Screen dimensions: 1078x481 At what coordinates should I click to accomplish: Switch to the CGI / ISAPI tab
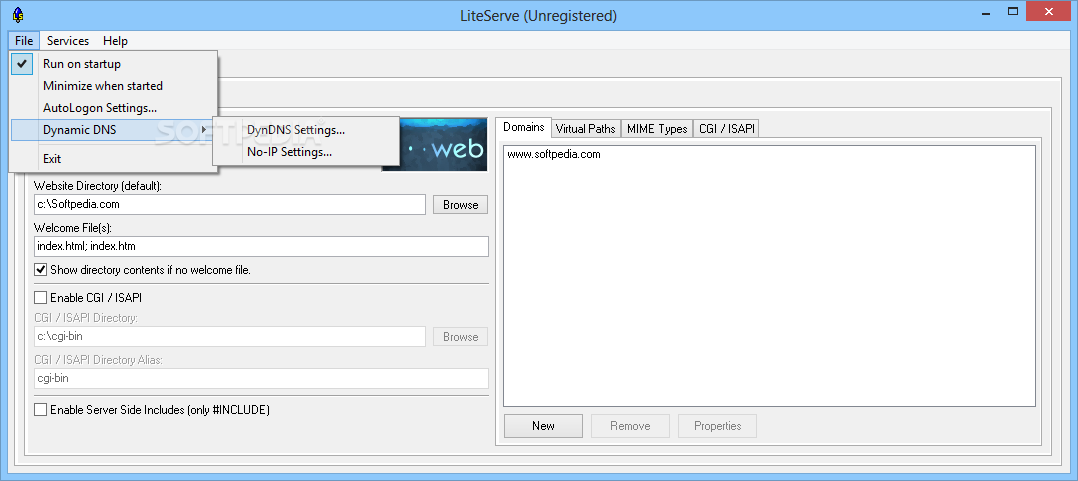[x=726, y=128]
